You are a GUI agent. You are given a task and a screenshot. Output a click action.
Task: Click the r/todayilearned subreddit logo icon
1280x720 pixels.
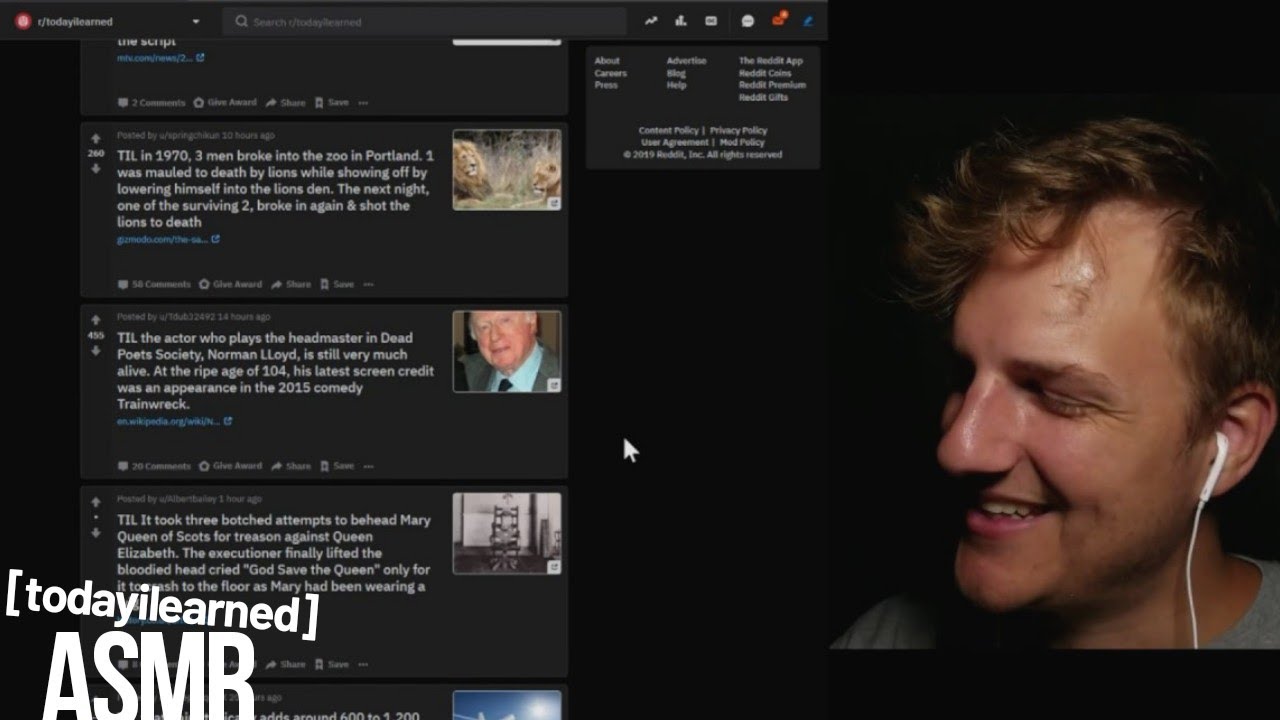pyautogui.click(x=23, y=21)
